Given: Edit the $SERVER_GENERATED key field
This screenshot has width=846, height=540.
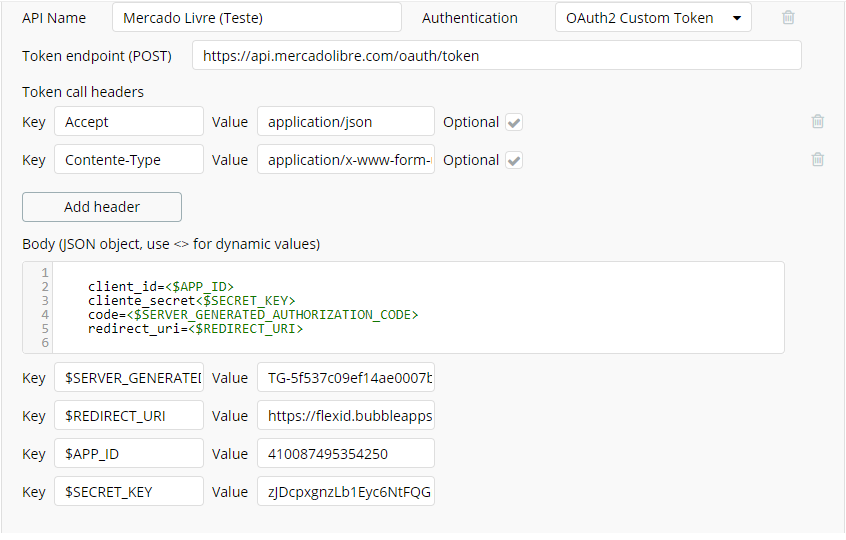Looking at the screenshot, I should click(x=129, y=378).
